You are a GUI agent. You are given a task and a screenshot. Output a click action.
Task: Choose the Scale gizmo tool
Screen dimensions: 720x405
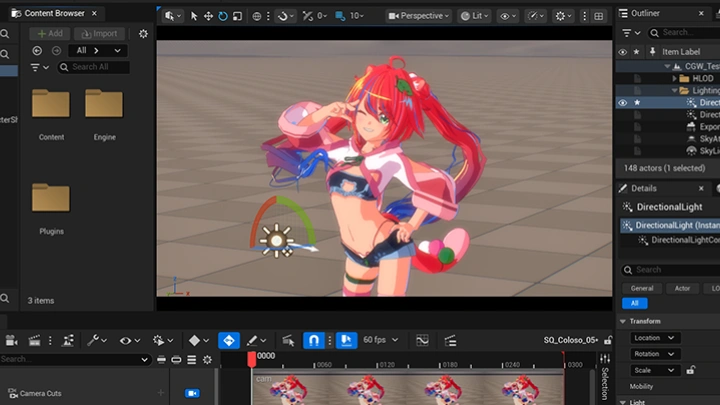237,16
